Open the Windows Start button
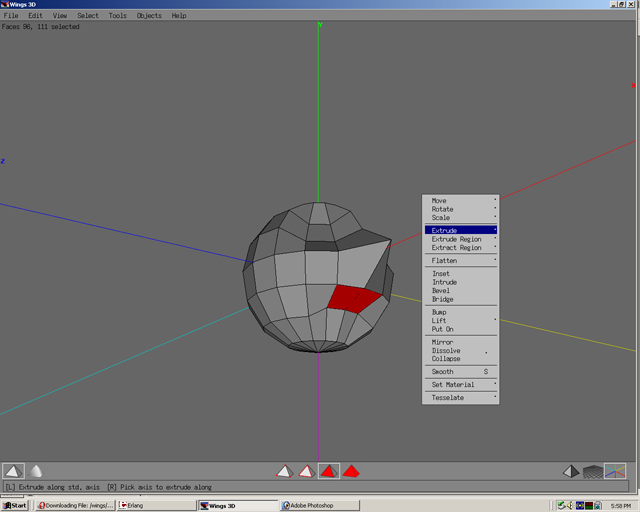This screenshot has height=512, width=640. (15, 505)
